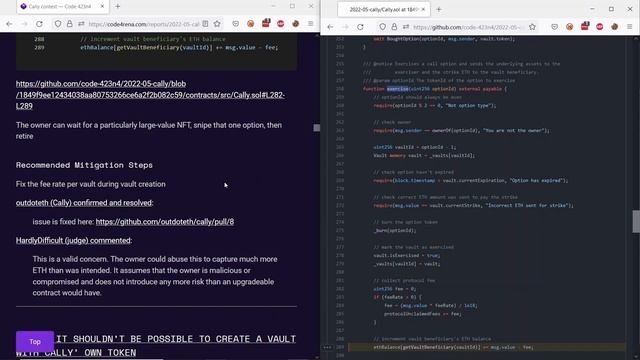Go forward in the code4rena browser window
The image size is (640, 360).
[24, 24]
